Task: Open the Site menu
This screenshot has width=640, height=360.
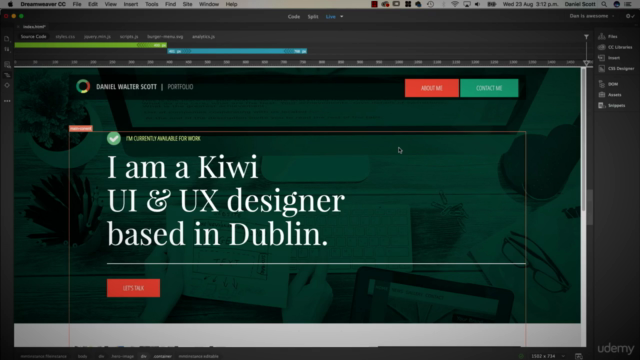Action: pos(187,4)
